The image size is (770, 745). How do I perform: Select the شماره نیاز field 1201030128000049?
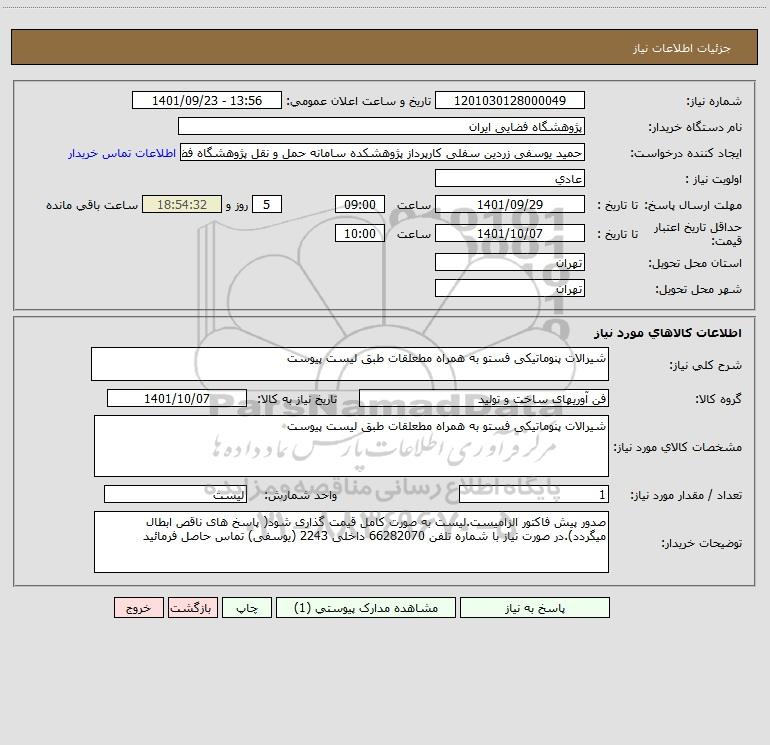point(510,100)
